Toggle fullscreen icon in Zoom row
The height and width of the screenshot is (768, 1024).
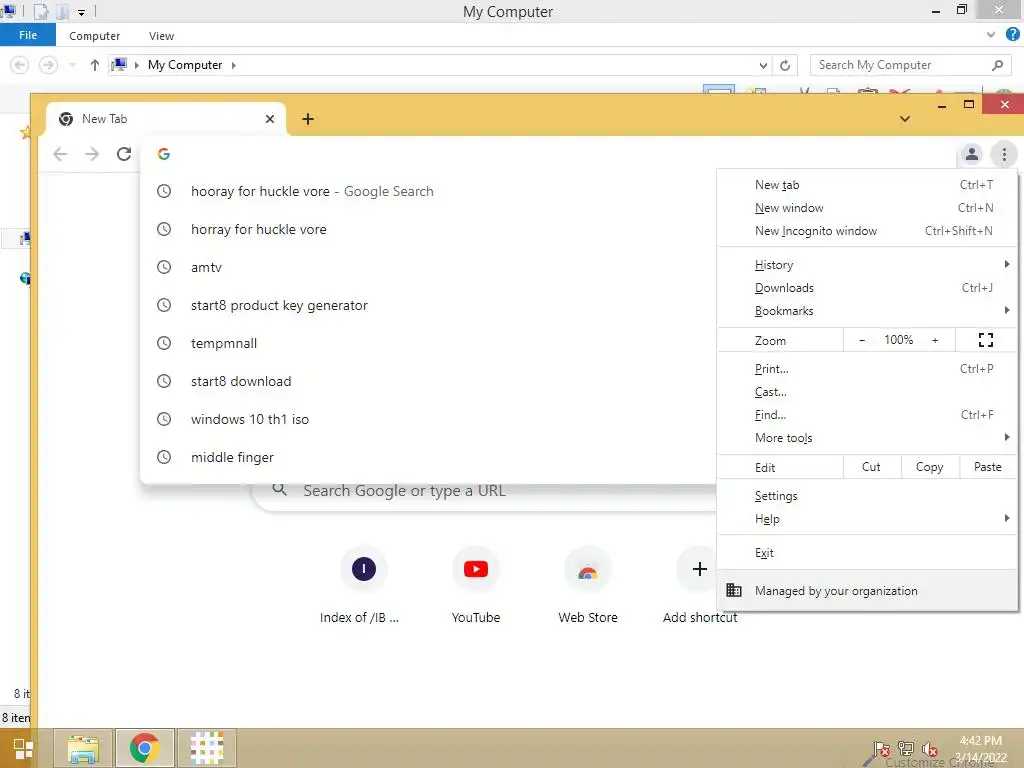pos(985,340)
